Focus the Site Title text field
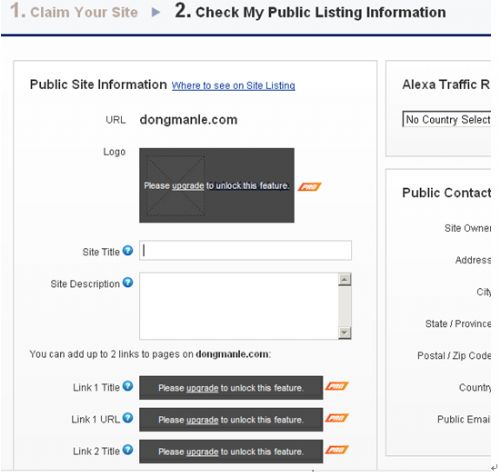The height and width of the screenshot is (476, 500). click(245, 250)
